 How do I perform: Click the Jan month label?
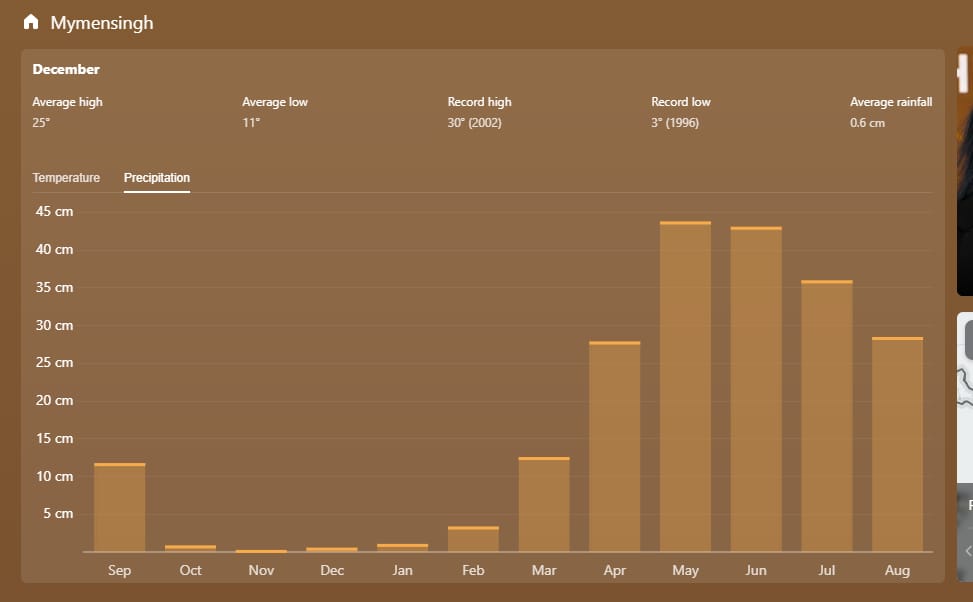coord(402,570)
